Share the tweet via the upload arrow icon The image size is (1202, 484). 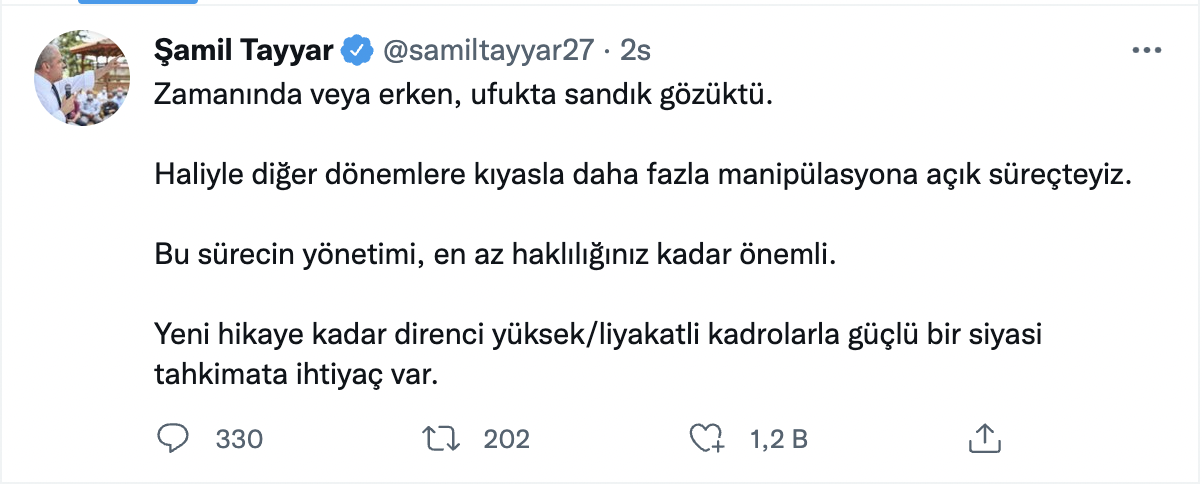click(984, 437)
